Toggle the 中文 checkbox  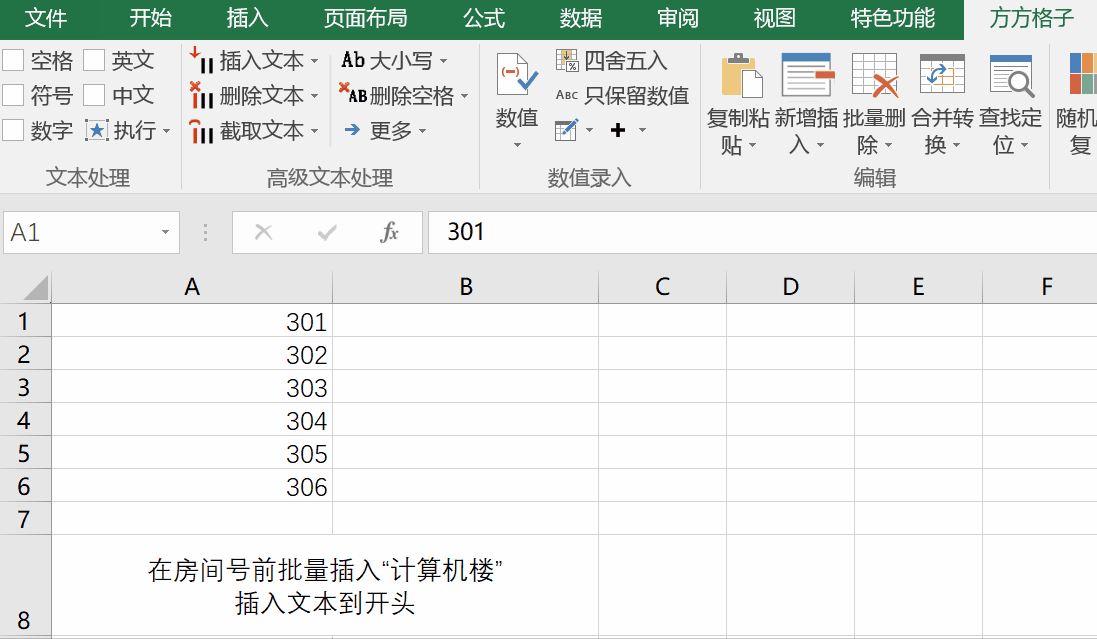pyautogui.click(x=94, y=95)
